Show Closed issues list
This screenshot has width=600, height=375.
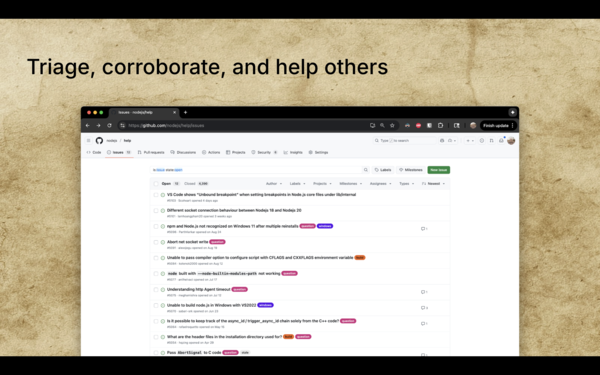coord(196,184)
